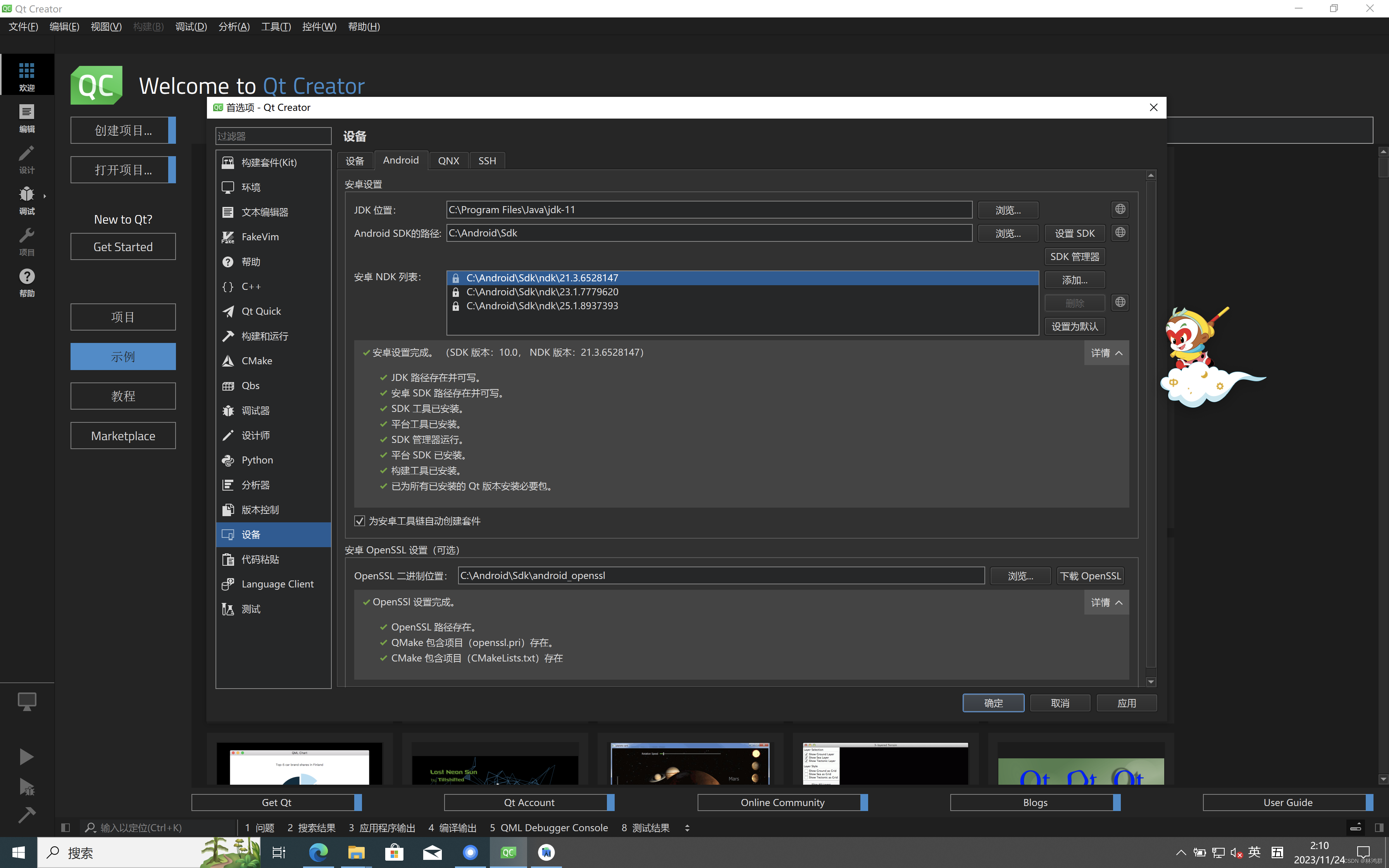This screenshot has height=868, width=1389.
Task: Switch to 编辑 (Edit) mode in sidebar
Action: [27, 118]
